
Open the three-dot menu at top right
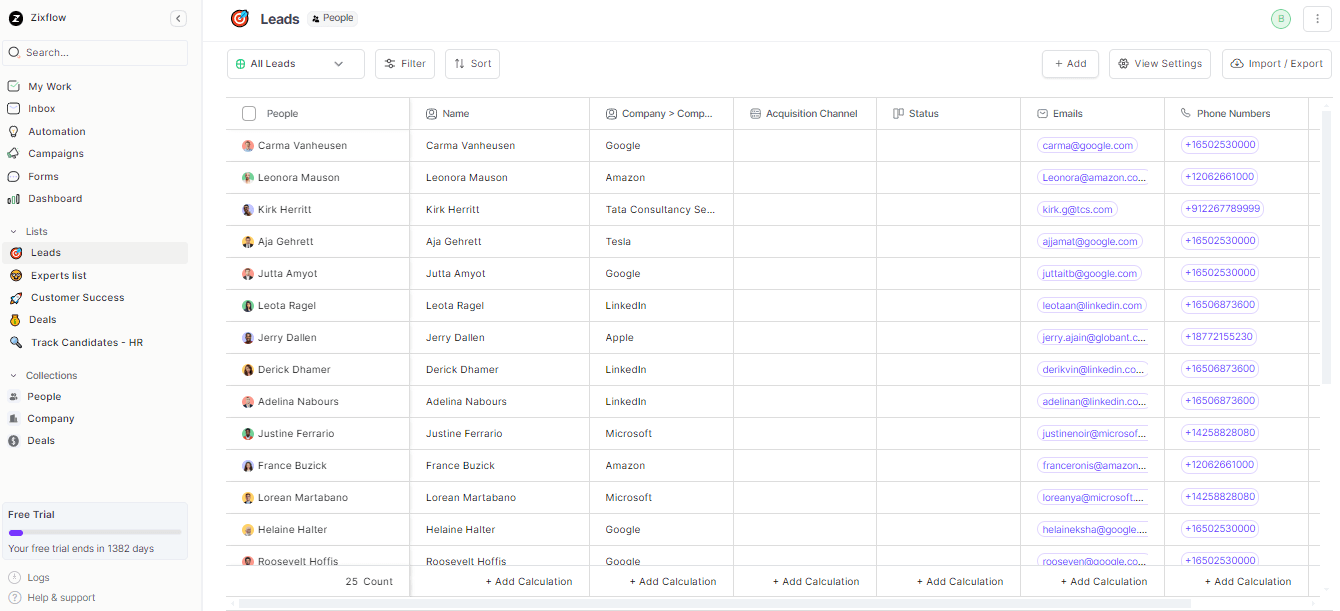pyautogui.click(x=1317, y=18)
